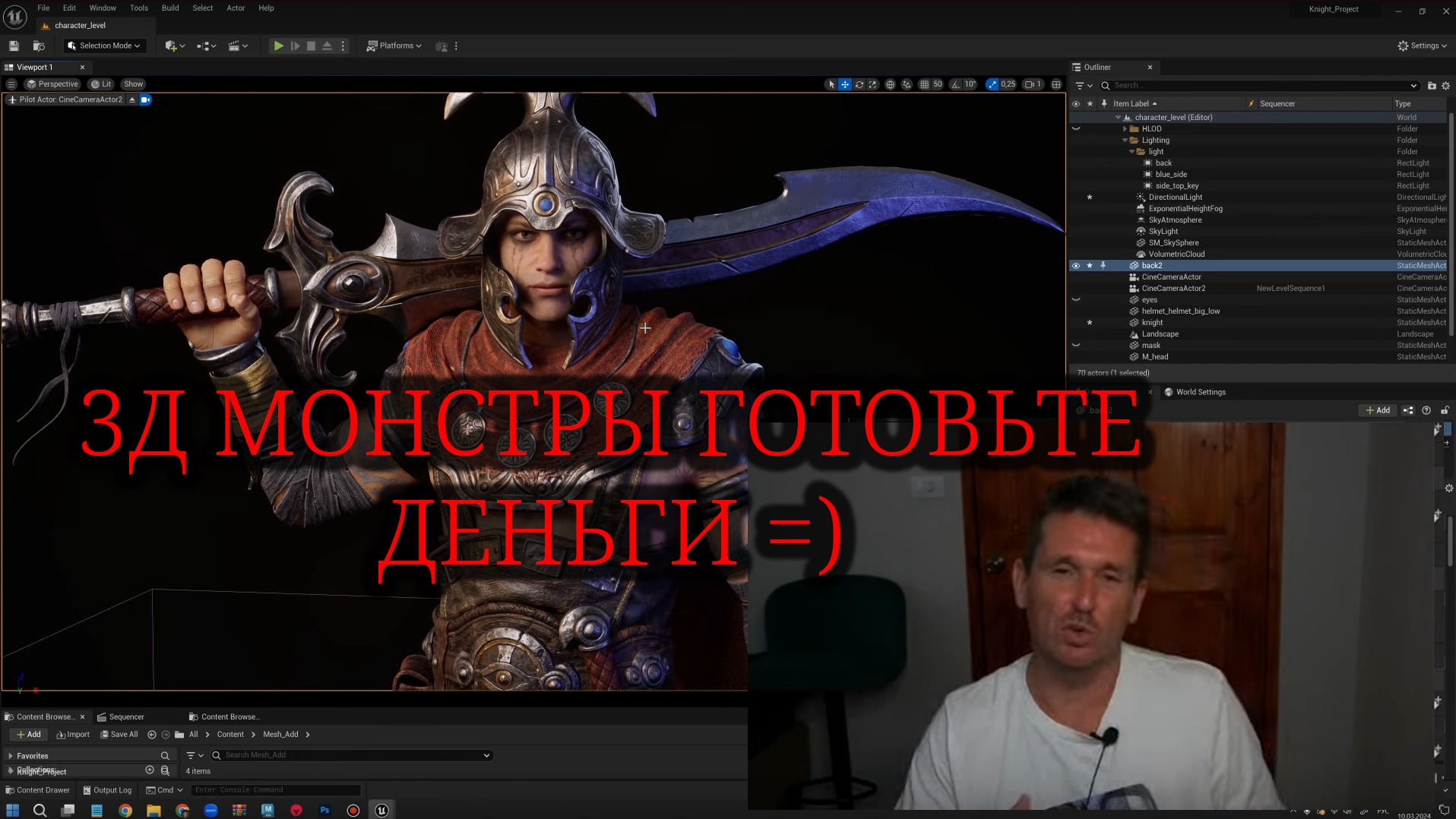Toggle the star pin on DirectionalLight row

[x=1090, y=198]
